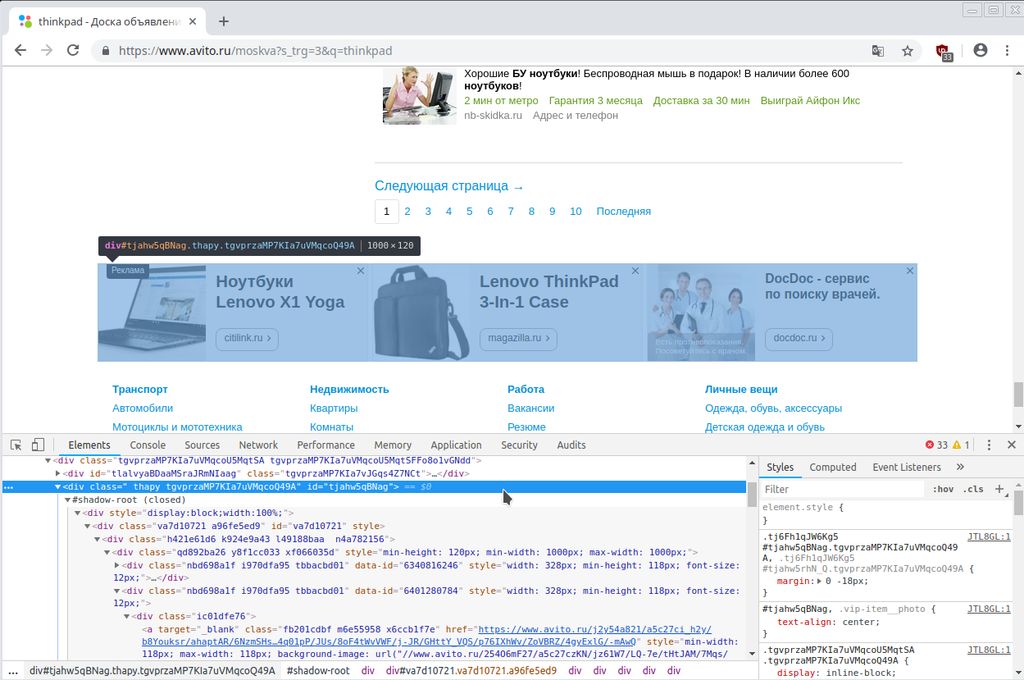1024x680 pixels.
Task: Open the docdoc.ru ad button
Action: pyautogui.click(x=799, y=338)
